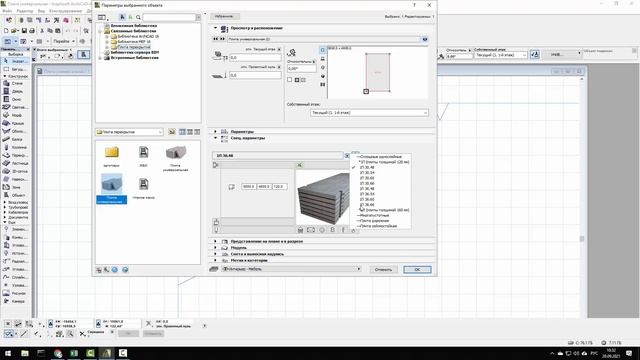Switch library view to list mode icon
The image size is (640, 360).
point(197,132)
